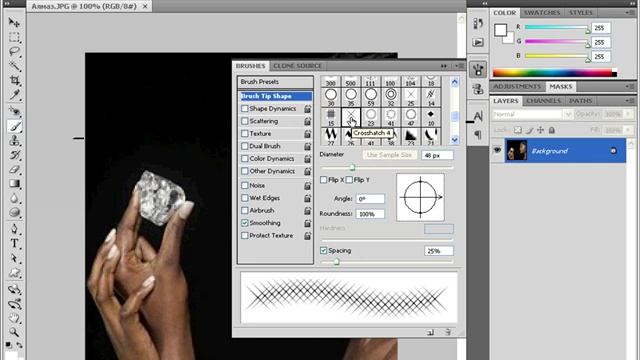Image resolution: width=640 pixels, height=360 pixels.
Task: Collapse Brushes panel double-arrow
Action: tap(444, 66)
